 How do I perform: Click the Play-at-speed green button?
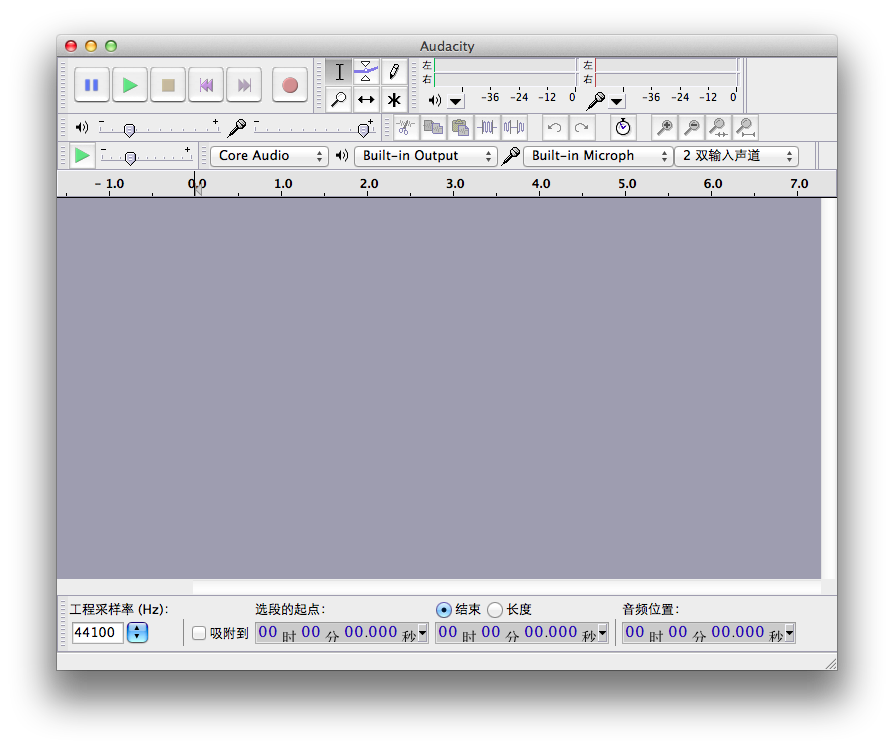[x=82, y=155]
